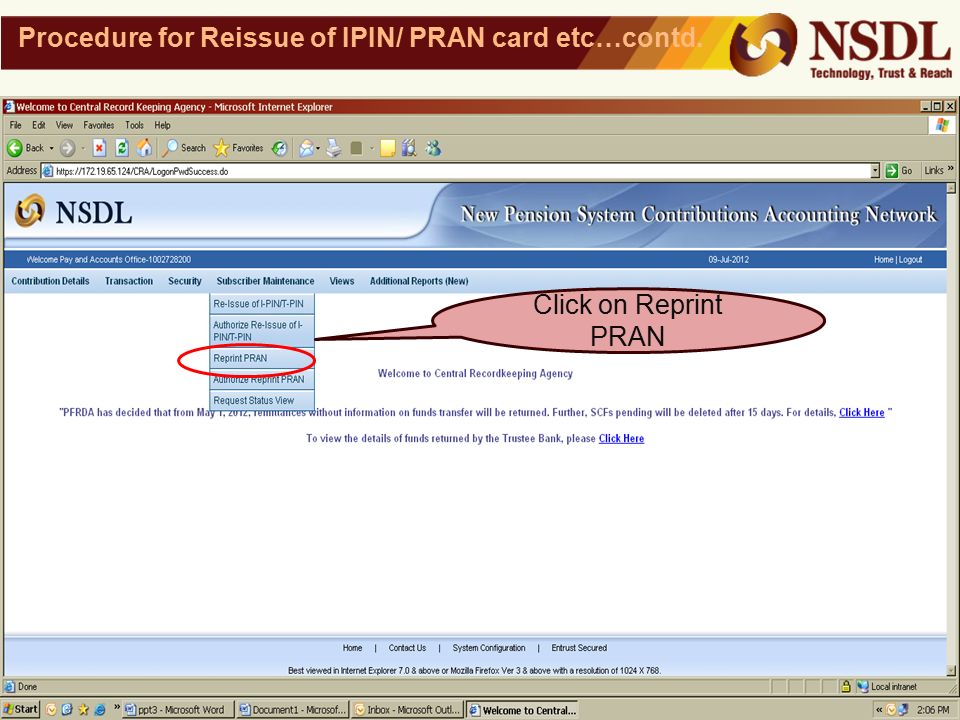960x720 pixels.
Task: Open Contribution Details menu
Action: click(50, 281)
